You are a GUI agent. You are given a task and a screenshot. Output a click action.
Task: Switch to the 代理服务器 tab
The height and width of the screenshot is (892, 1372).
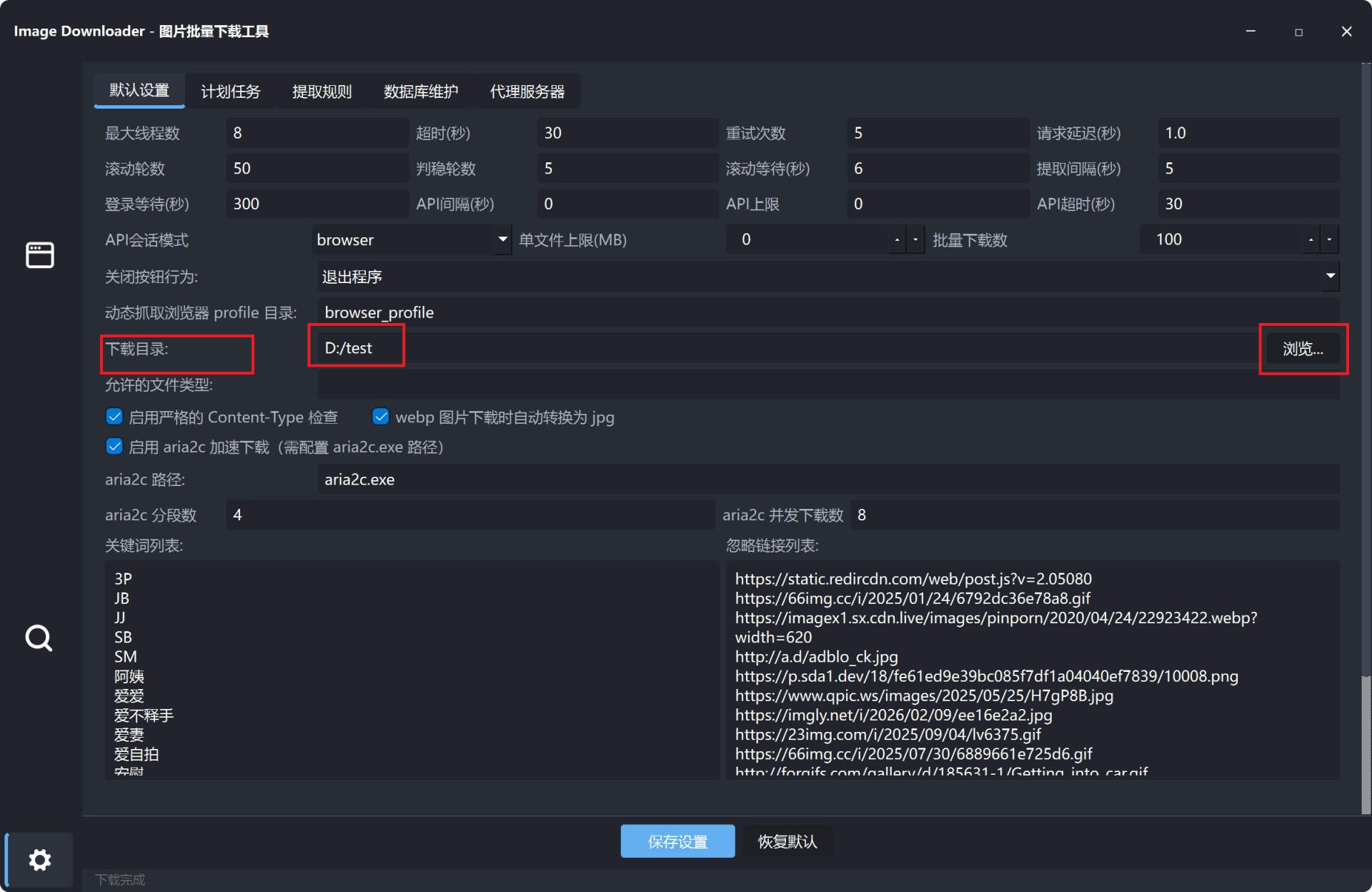point(527,91)
